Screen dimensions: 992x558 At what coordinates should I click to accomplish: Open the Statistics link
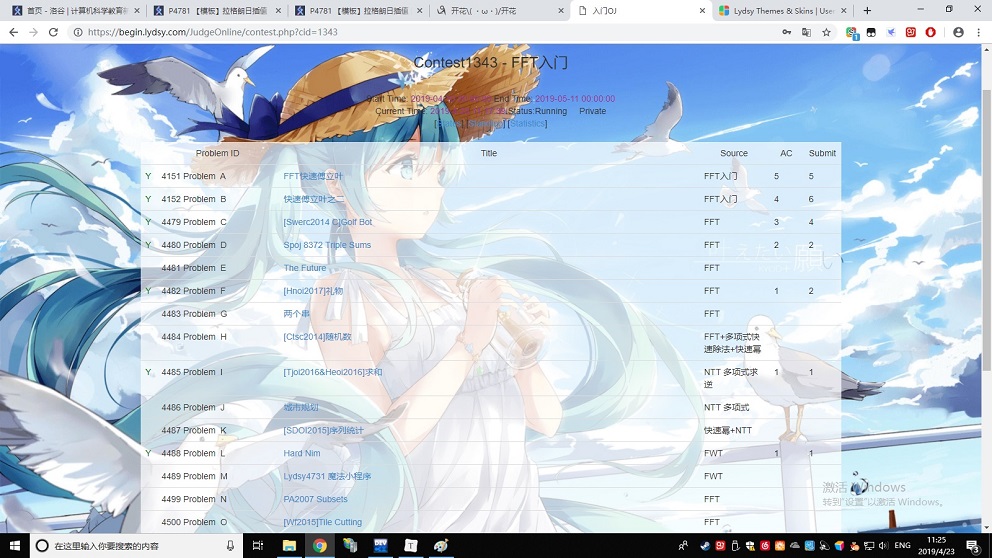pyautogui.click(x=528, y=123)
